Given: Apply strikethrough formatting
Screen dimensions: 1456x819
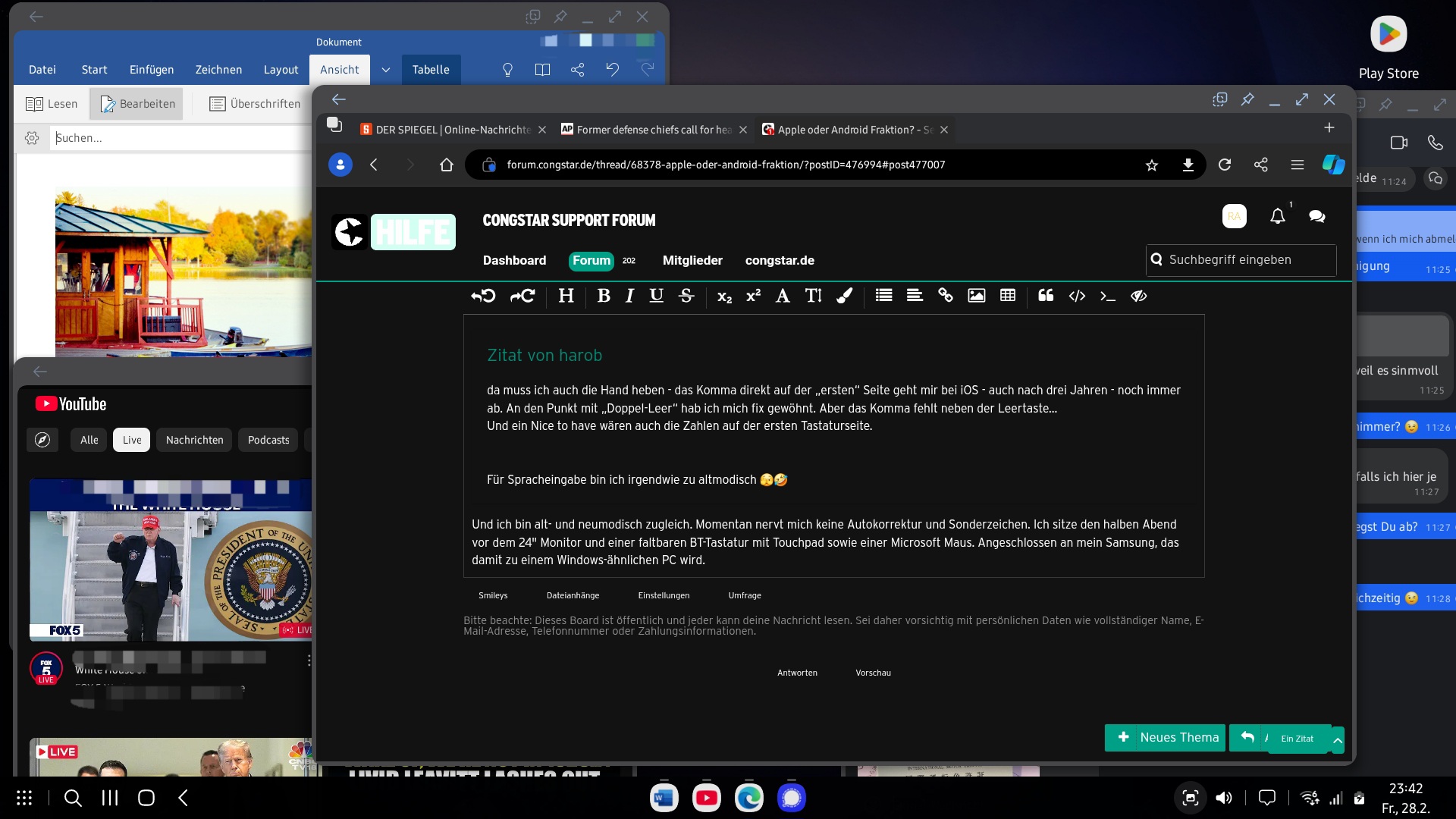Looking at the screenshot, I should [686, 296].
